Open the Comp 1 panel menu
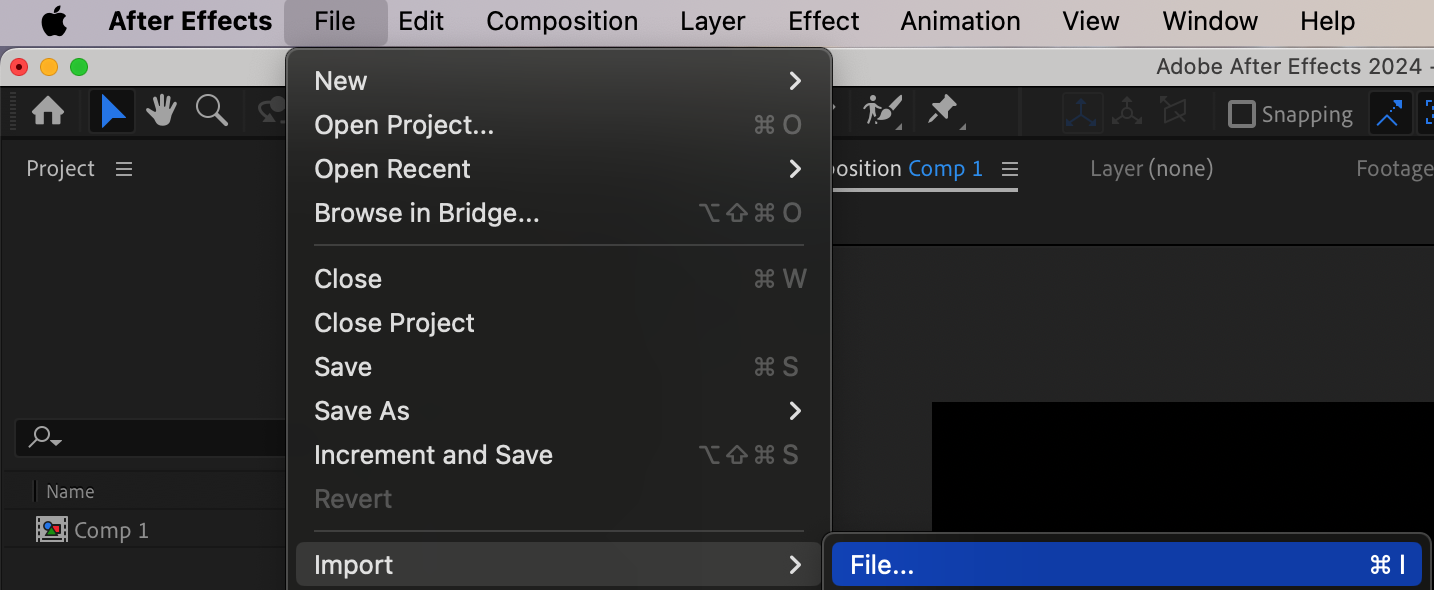Screen dimensions: 1434x590 point(1009,169)
